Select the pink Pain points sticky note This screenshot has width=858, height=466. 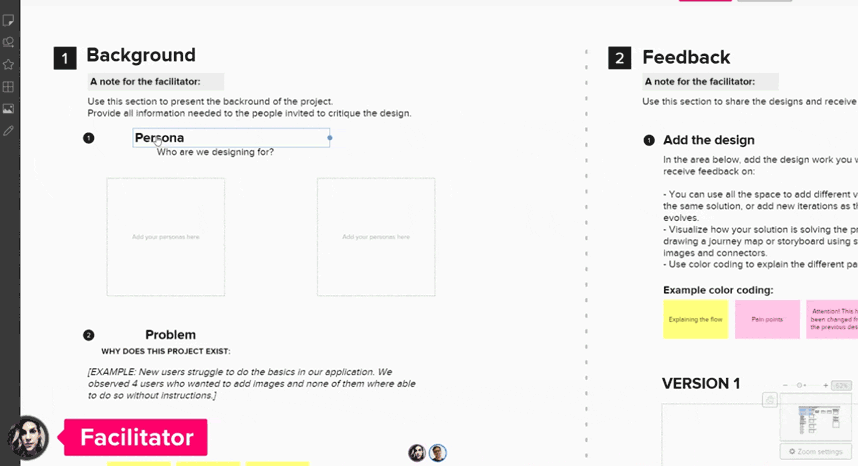pyautogui.click(x=767, y=319)
